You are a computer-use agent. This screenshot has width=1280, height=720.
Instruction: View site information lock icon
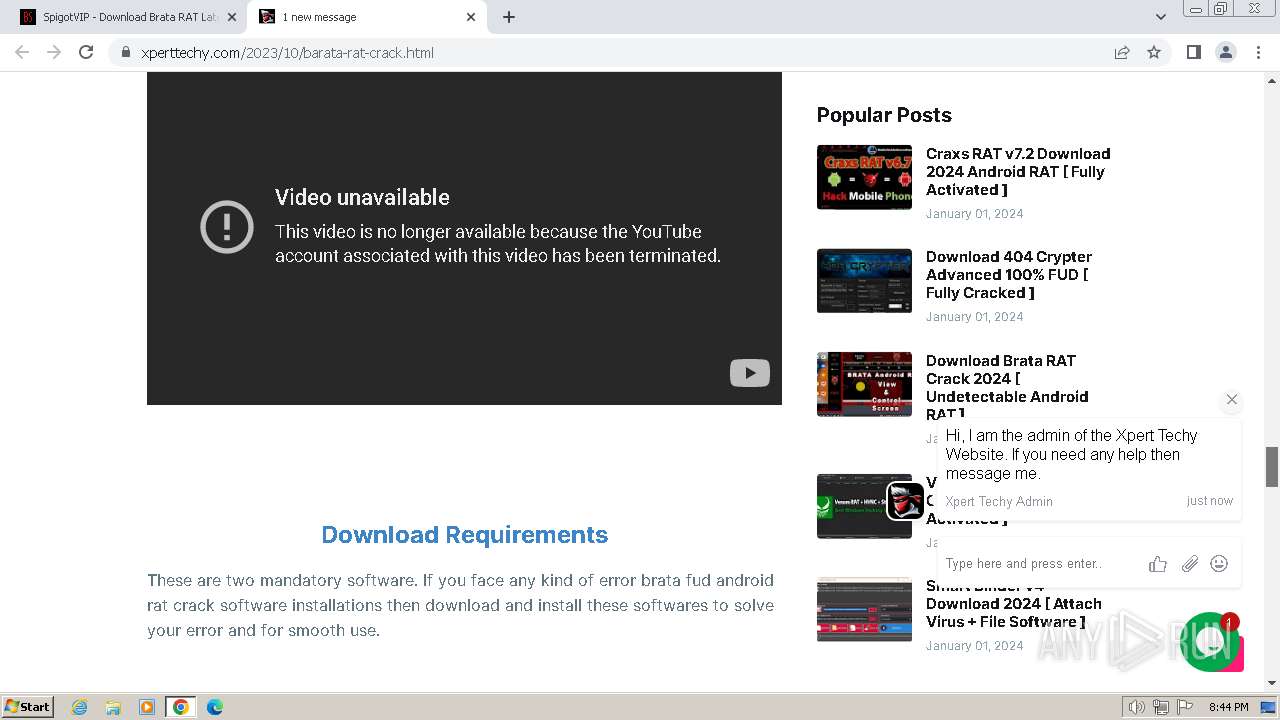(x=125, y=53)
